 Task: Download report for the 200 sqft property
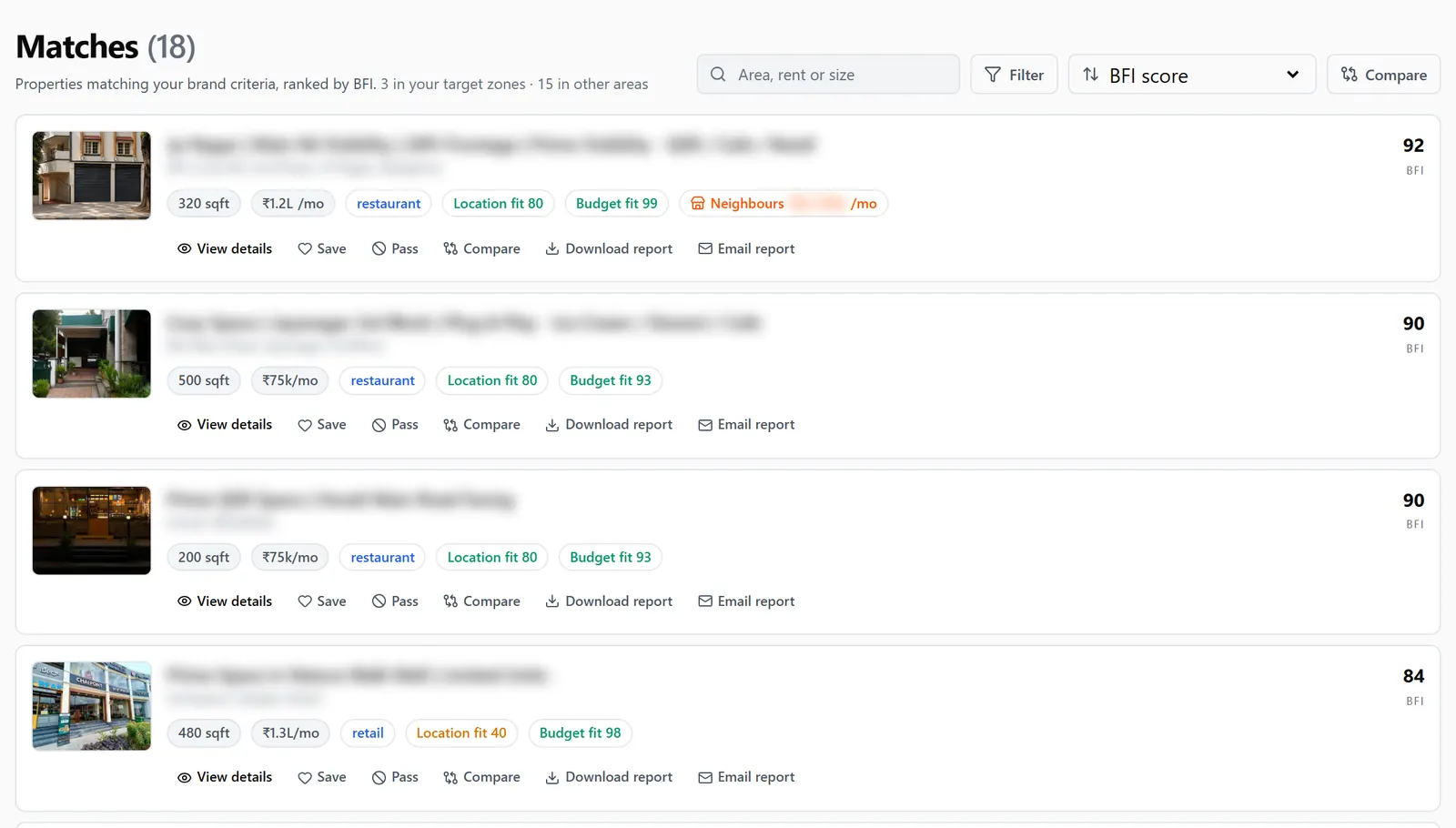pos(609,601)
